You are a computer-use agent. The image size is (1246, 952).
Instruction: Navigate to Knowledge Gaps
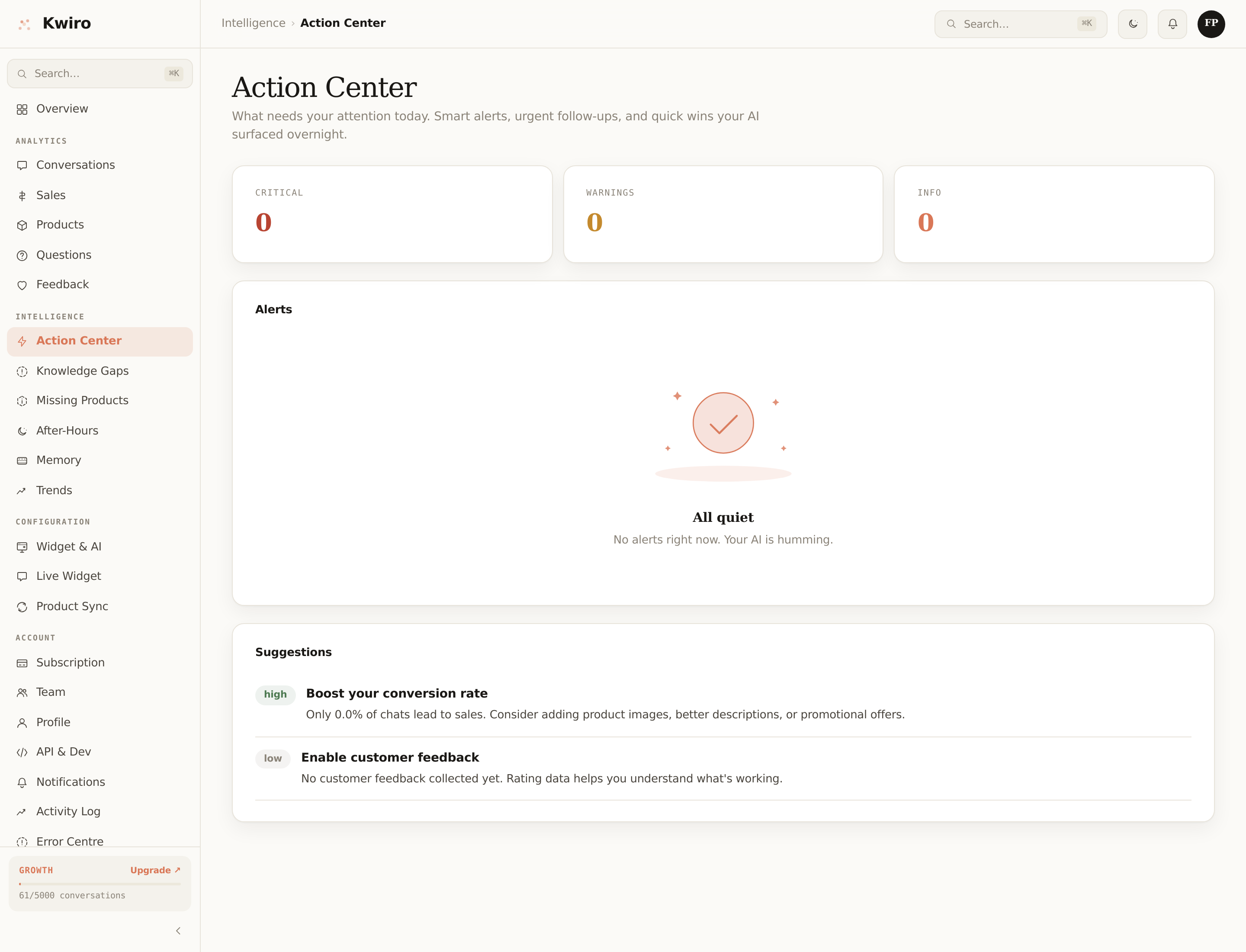point(100,371)
